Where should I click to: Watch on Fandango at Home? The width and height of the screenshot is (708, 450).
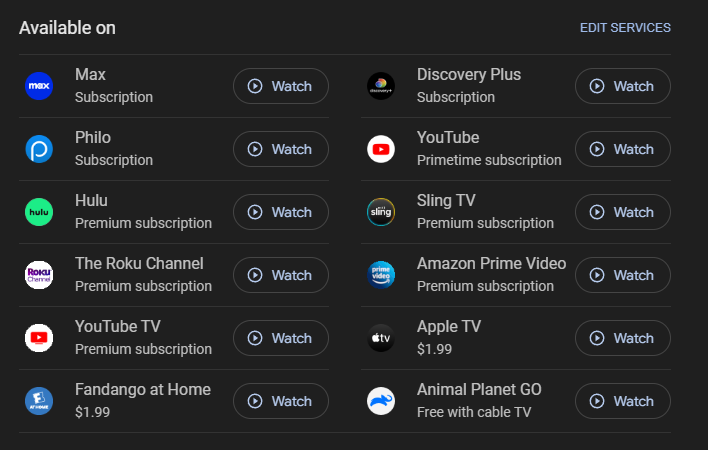[281, 401]
